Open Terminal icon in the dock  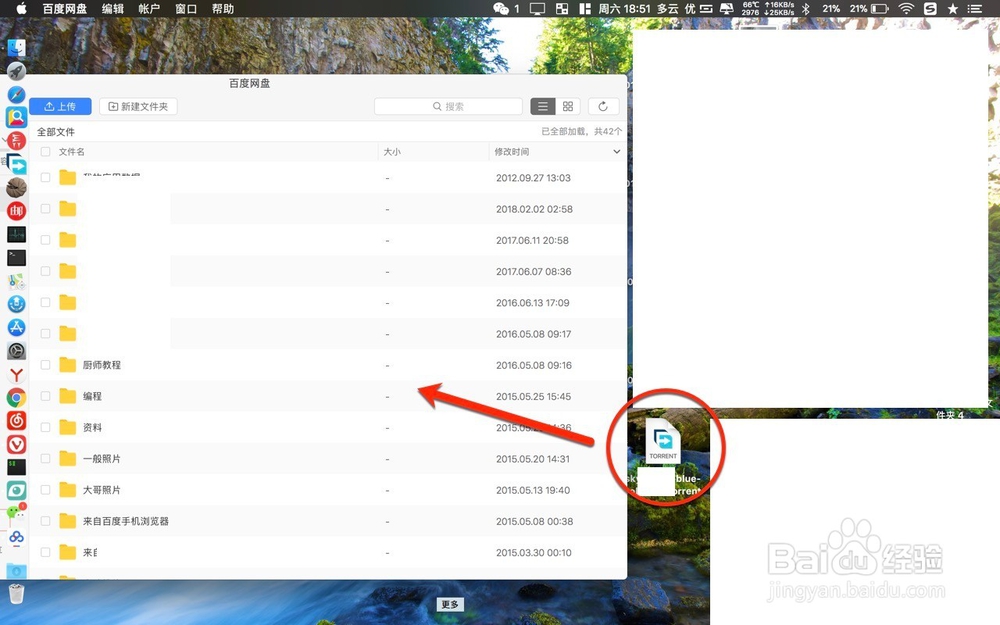[x=17, y=257]
